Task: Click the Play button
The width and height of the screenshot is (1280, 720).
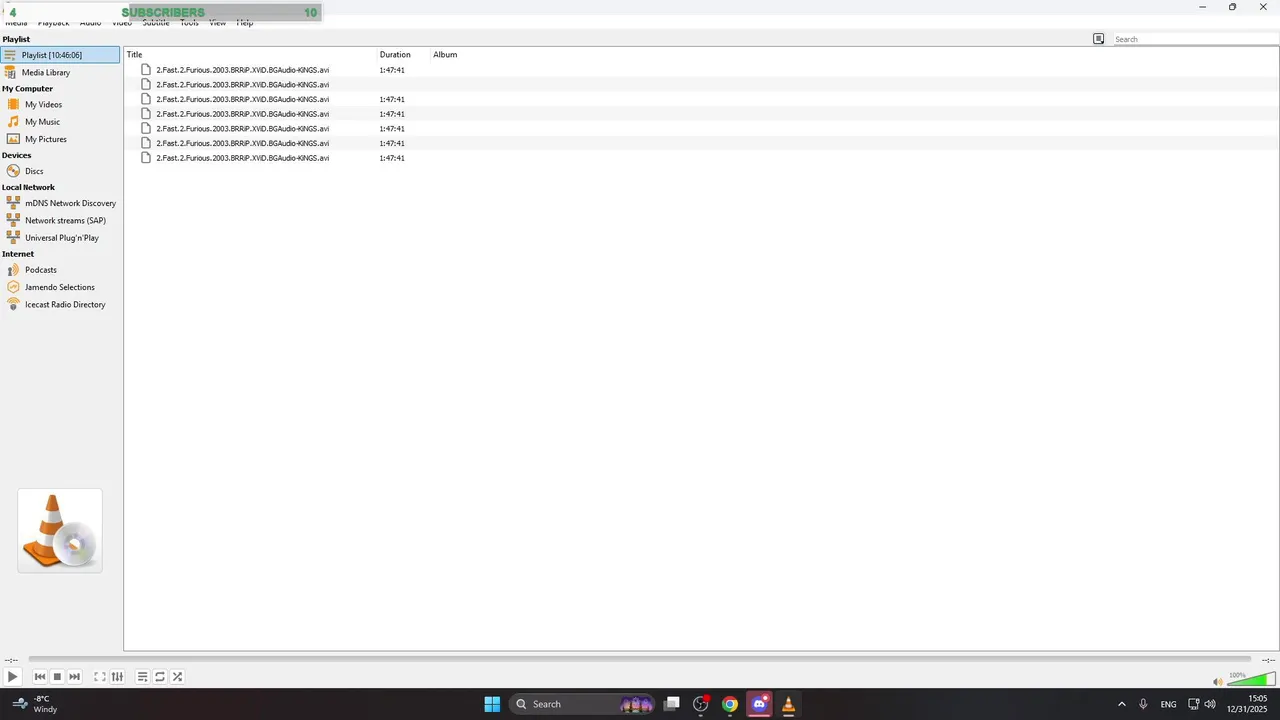Action: tap(12, 677)
